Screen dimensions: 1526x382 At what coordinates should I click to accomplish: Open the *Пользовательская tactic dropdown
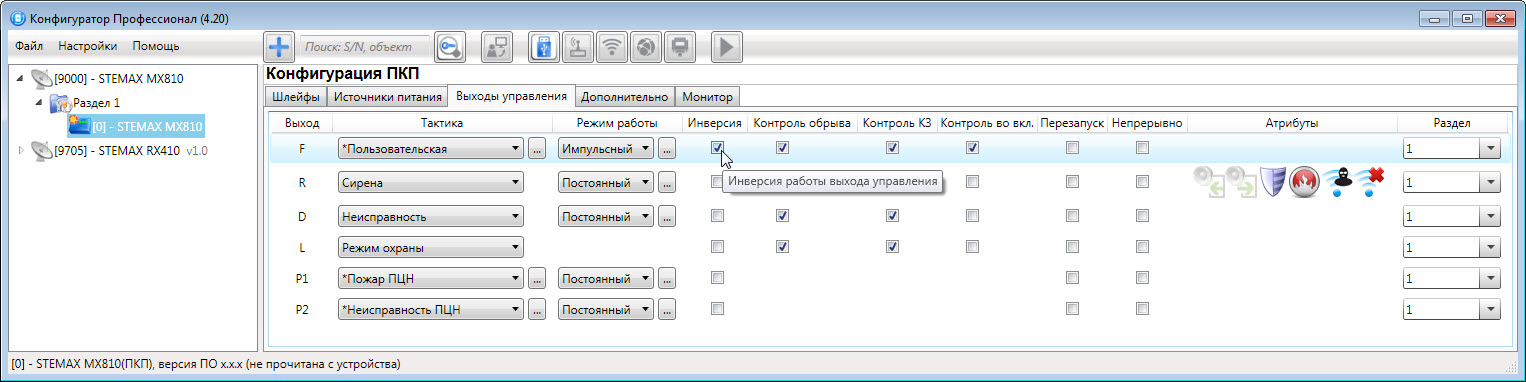(x=431, y=149)
